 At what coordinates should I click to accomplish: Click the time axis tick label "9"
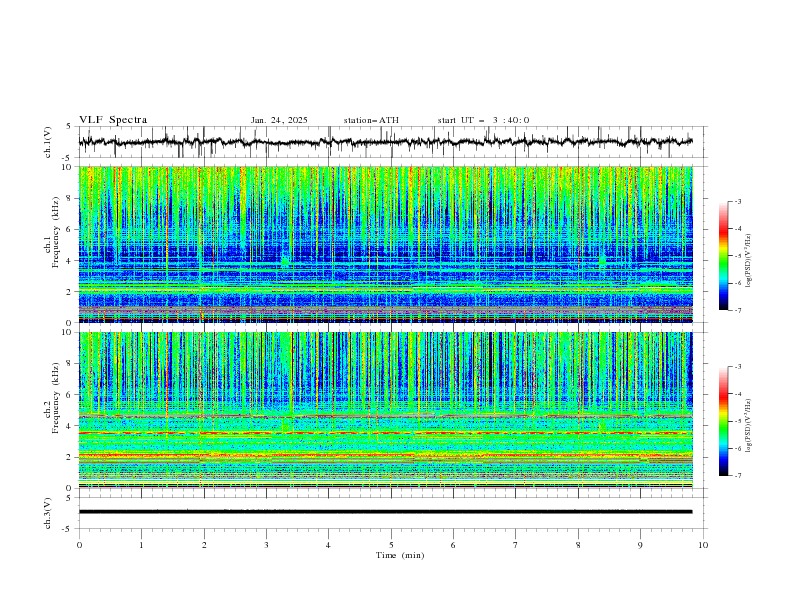640,545
